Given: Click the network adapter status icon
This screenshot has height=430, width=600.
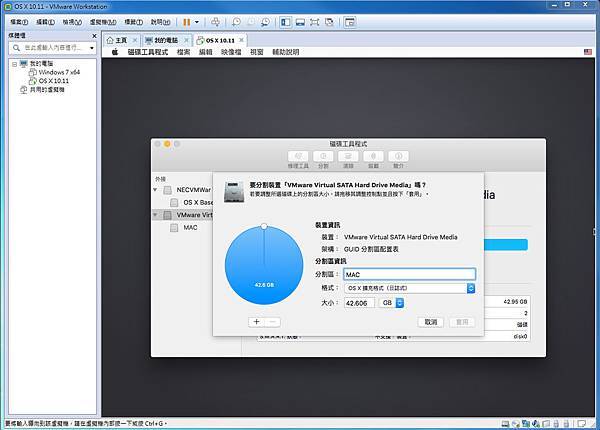Looking at the screenshot, I should pos(526,423).
